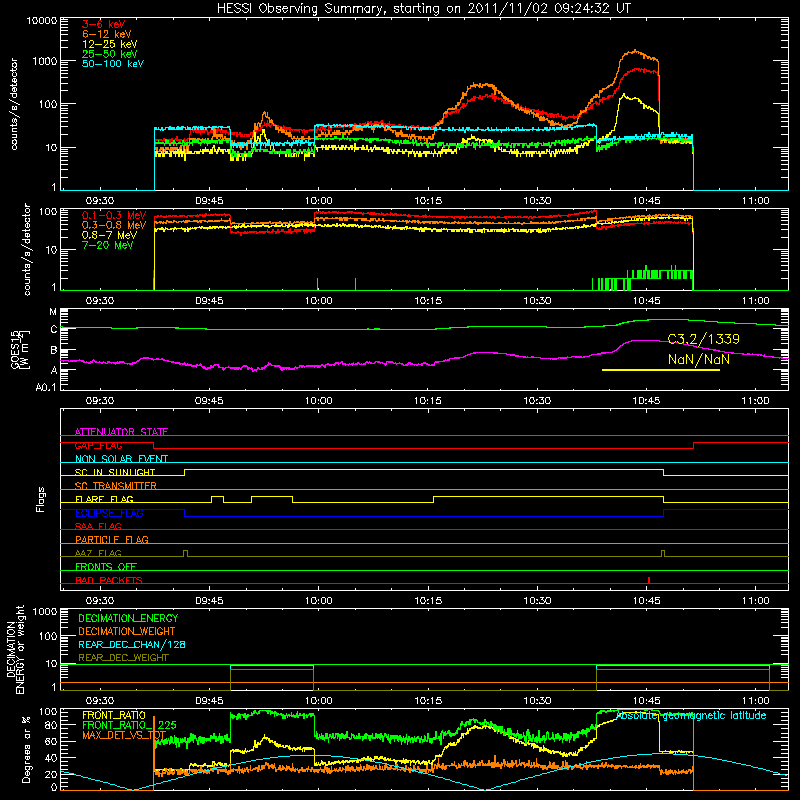The image size is (800, 800).
Task: Select the ECLIPSE_FLAG label
Action: pos(109,513)
